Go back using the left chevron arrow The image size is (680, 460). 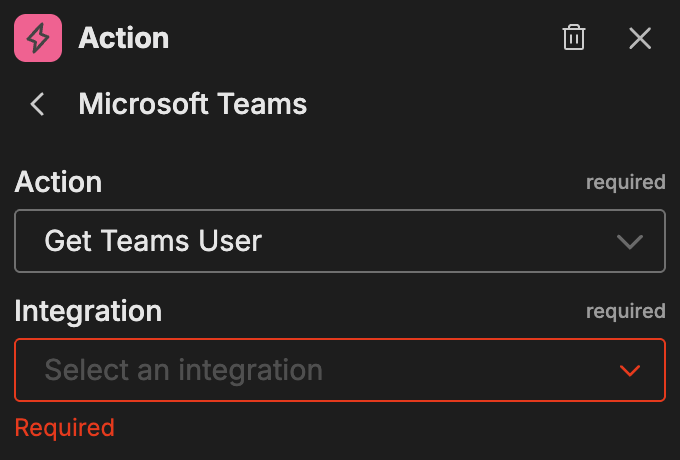(x=38, y=104)
